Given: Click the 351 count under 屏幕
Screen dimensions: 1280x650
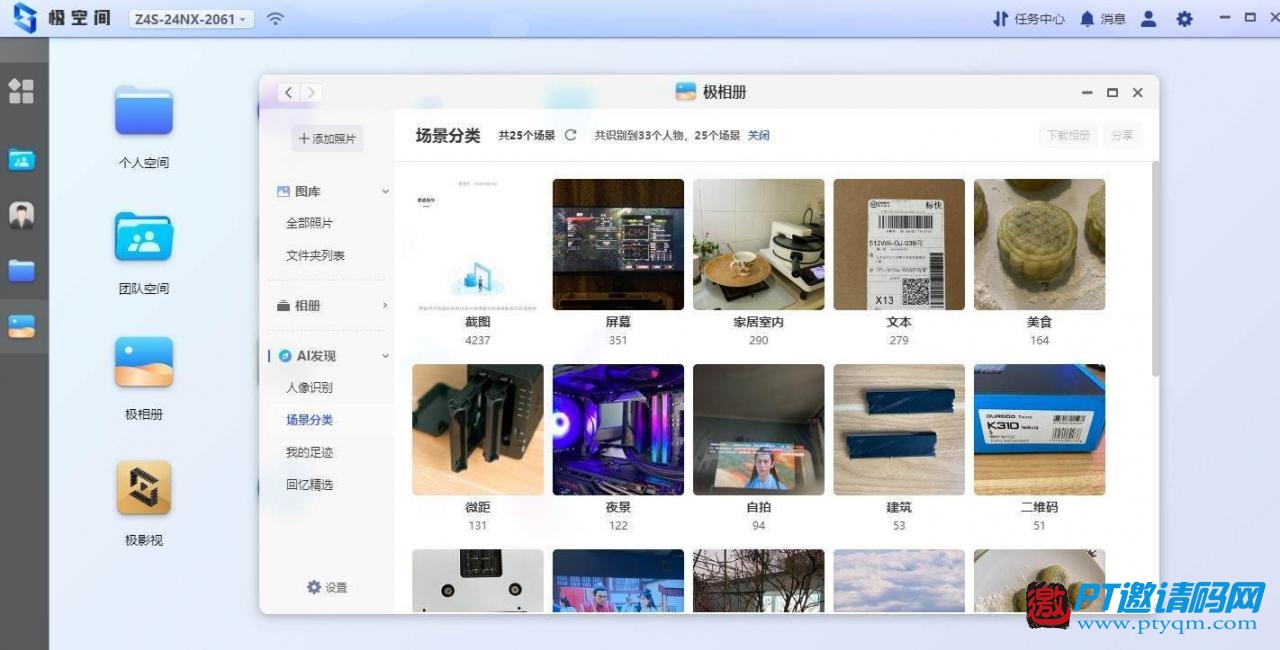Looking at the screenshot, I should (618, 340).
